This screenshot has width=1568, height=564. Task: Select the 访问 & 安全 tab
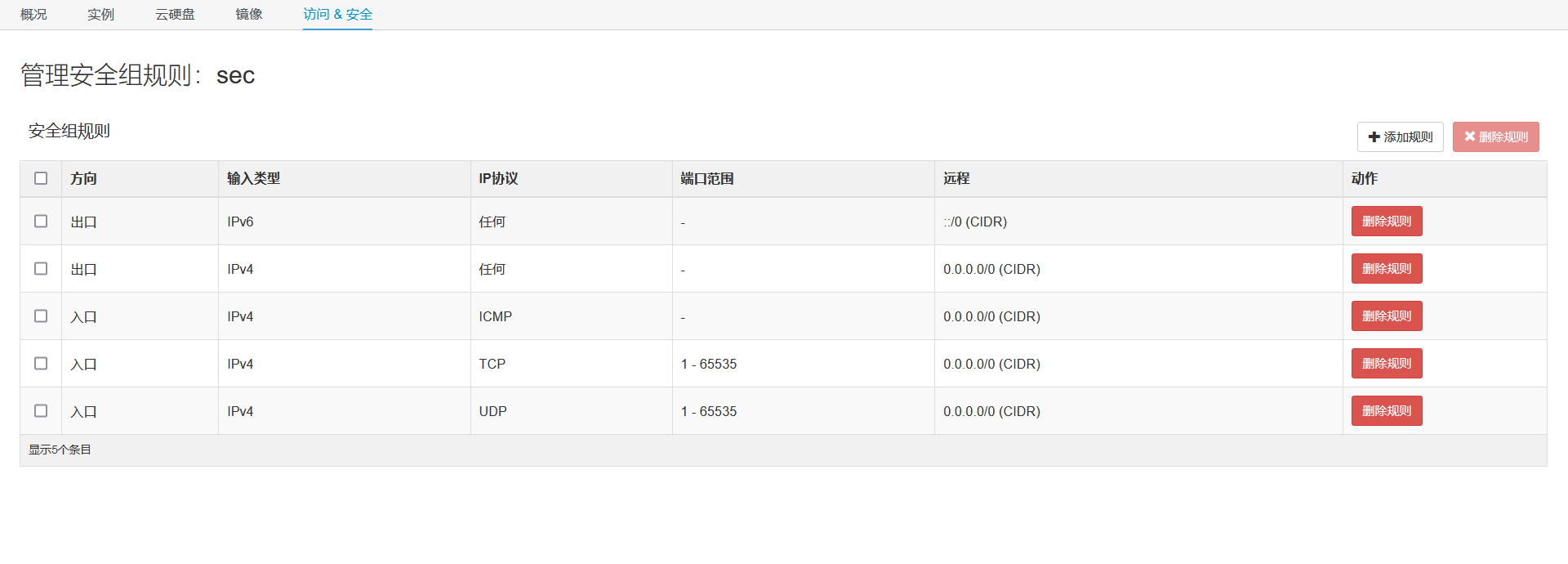pyautogui.click(x=337, y=15)
